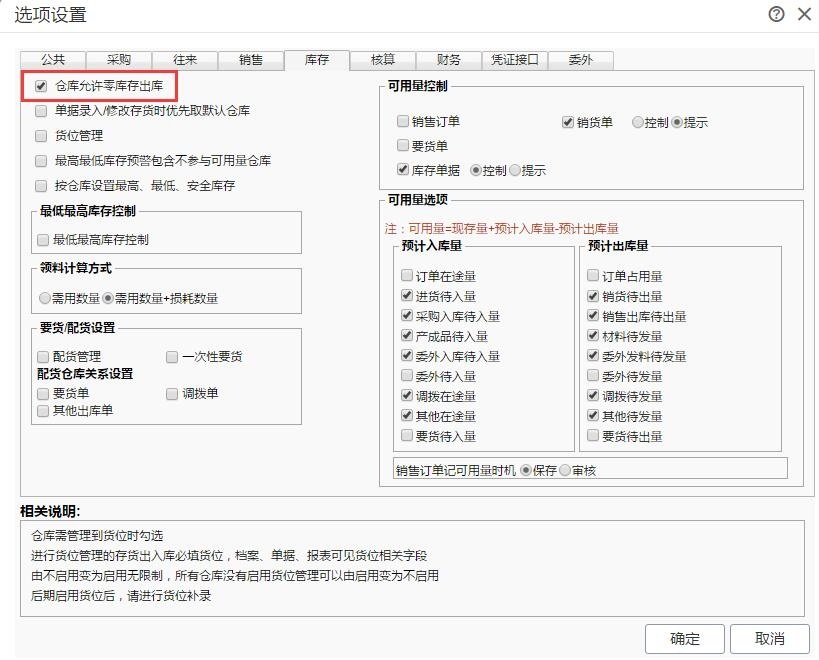Enable 货位管理 checkbox
The width and height of the screenshot is (819, 660).
click(41, 136)
